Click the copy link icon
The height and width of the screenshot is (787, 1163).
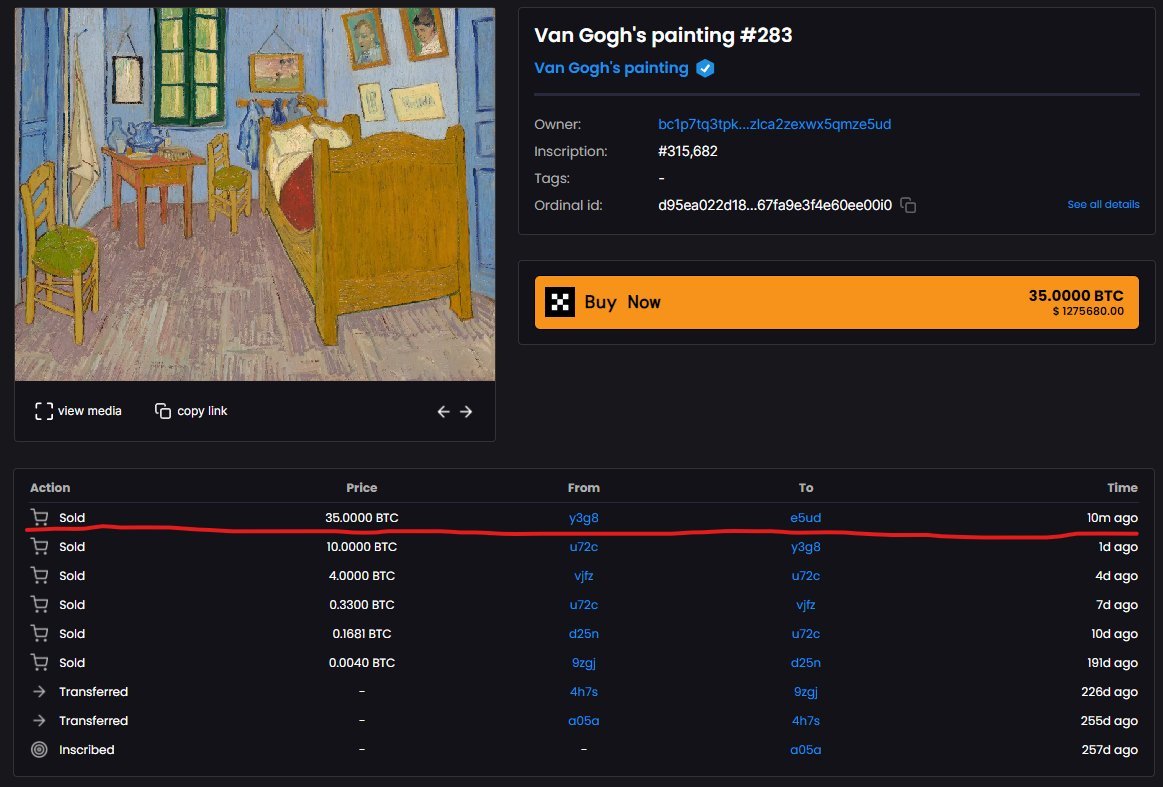162,411
